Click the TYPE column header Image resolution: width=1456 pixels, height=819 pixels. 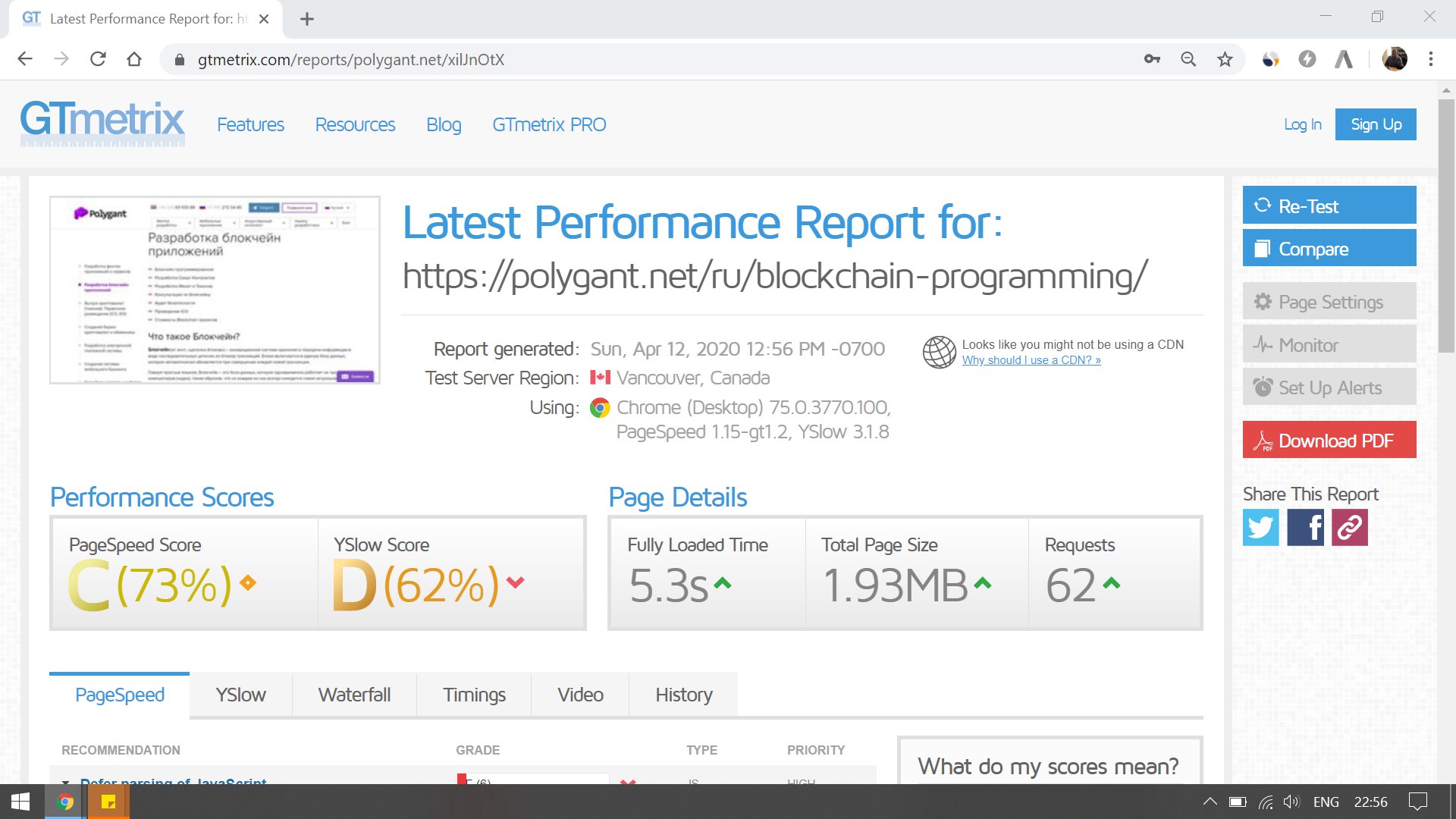tap(701, 750)
